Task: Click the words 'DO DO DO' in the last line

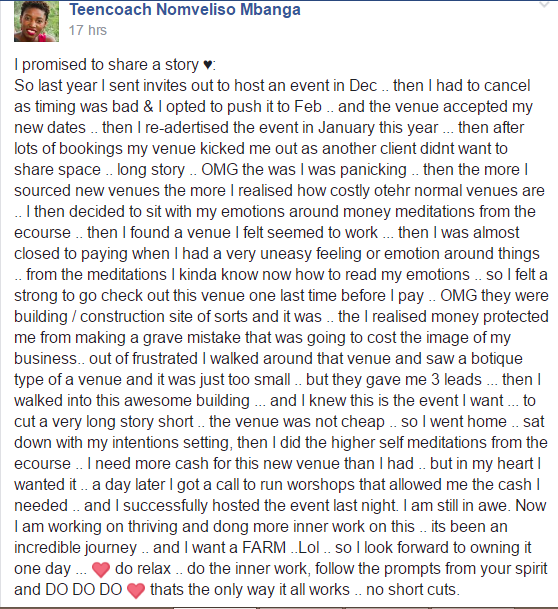Action: pos(84,590)
